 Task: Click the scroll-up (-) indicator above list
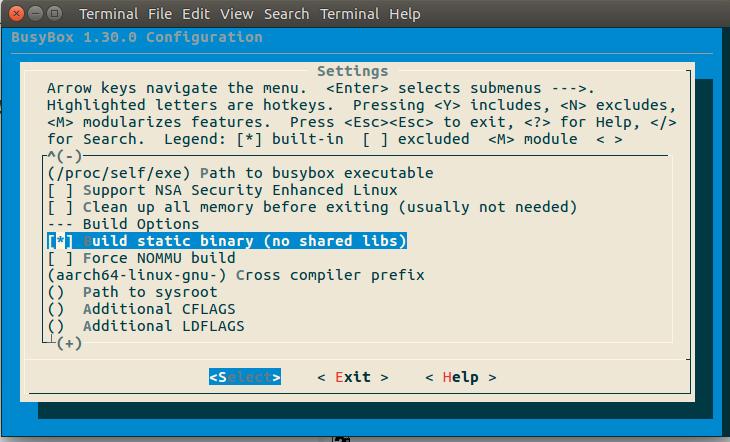coord(68,156)
